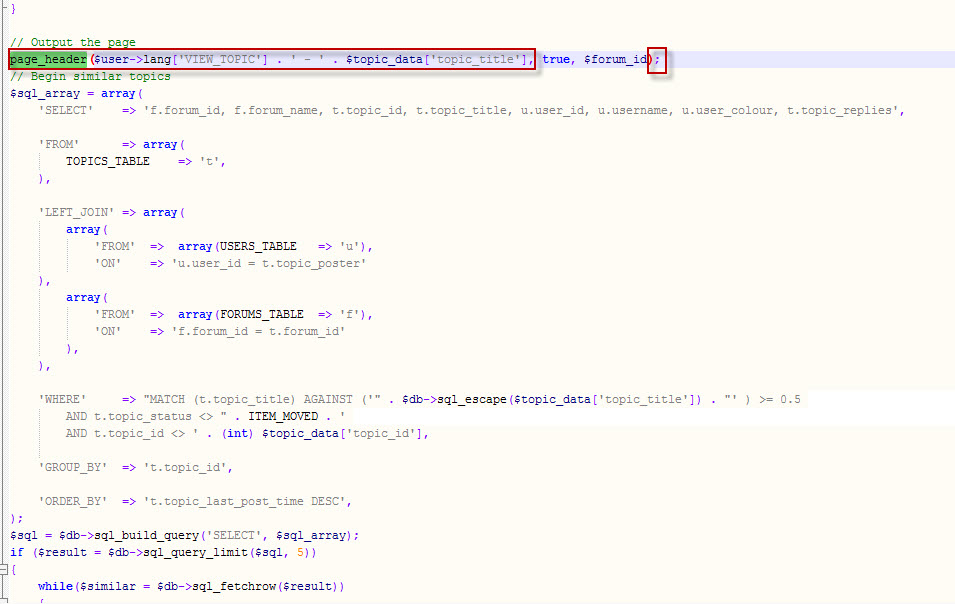Click the sql_escape method name
The width and height of the screenshot is (955, 604).
[471, 399]
